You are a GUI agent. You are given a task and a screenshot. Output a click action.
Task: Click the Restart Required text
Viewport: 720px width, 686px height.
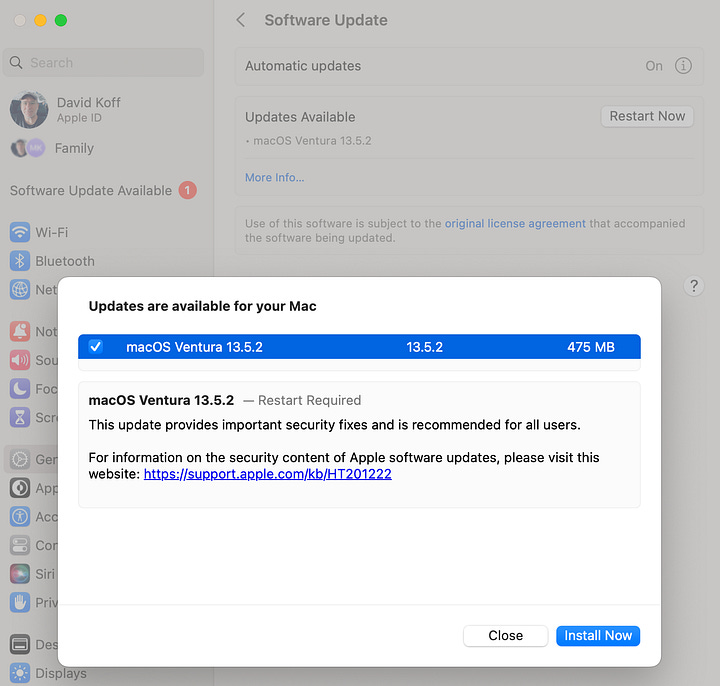point(309,400)
